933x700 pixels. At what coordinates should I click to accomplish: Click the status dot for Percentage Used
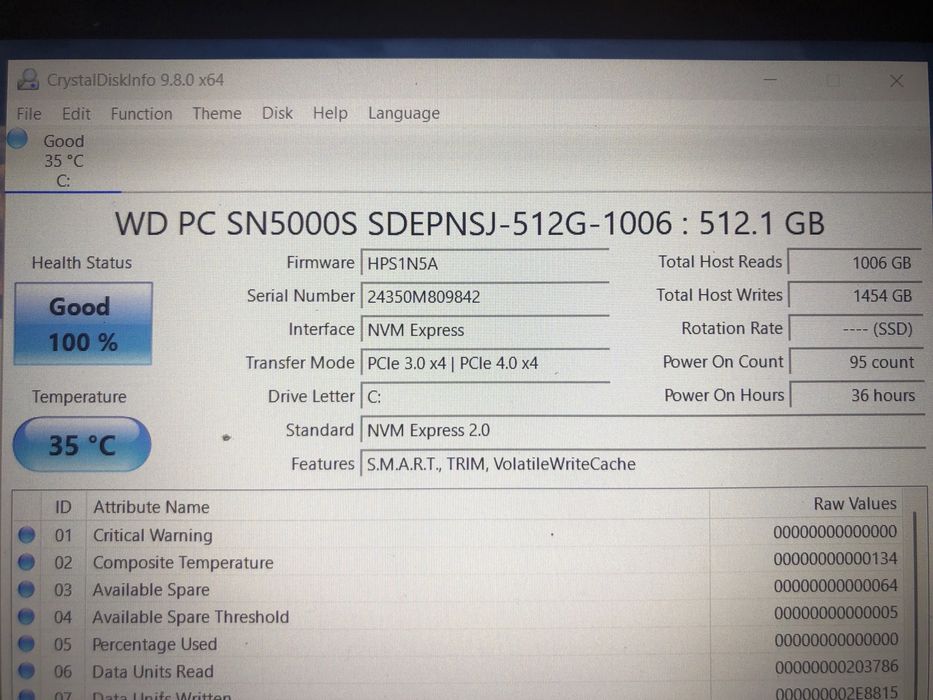[x=26, y=643]
